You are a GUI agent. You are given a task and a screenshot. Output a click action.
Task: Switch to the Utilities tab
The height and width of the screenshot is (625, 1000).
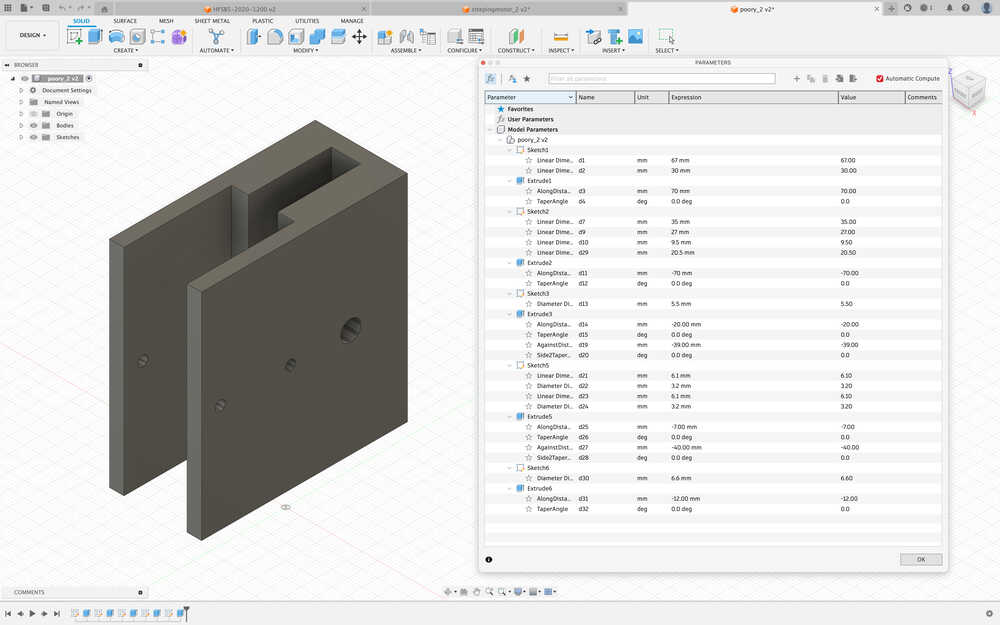[307, 21]
